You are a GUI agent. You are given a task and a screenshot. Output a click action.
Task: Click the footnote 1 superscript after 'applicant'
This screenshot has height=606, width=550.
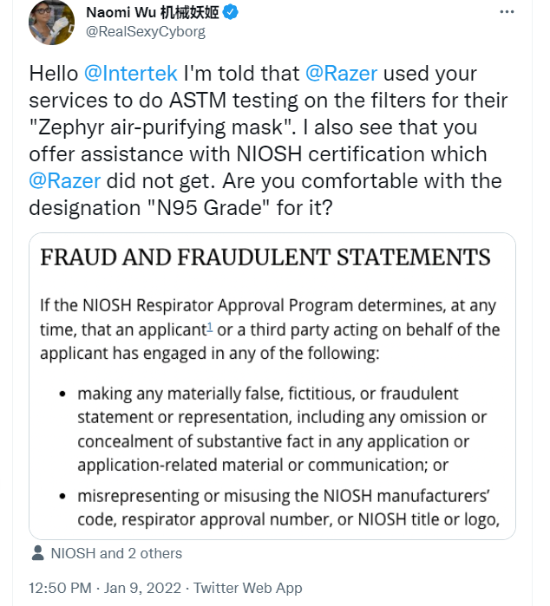pyautogui.click(x=210, y=327)
